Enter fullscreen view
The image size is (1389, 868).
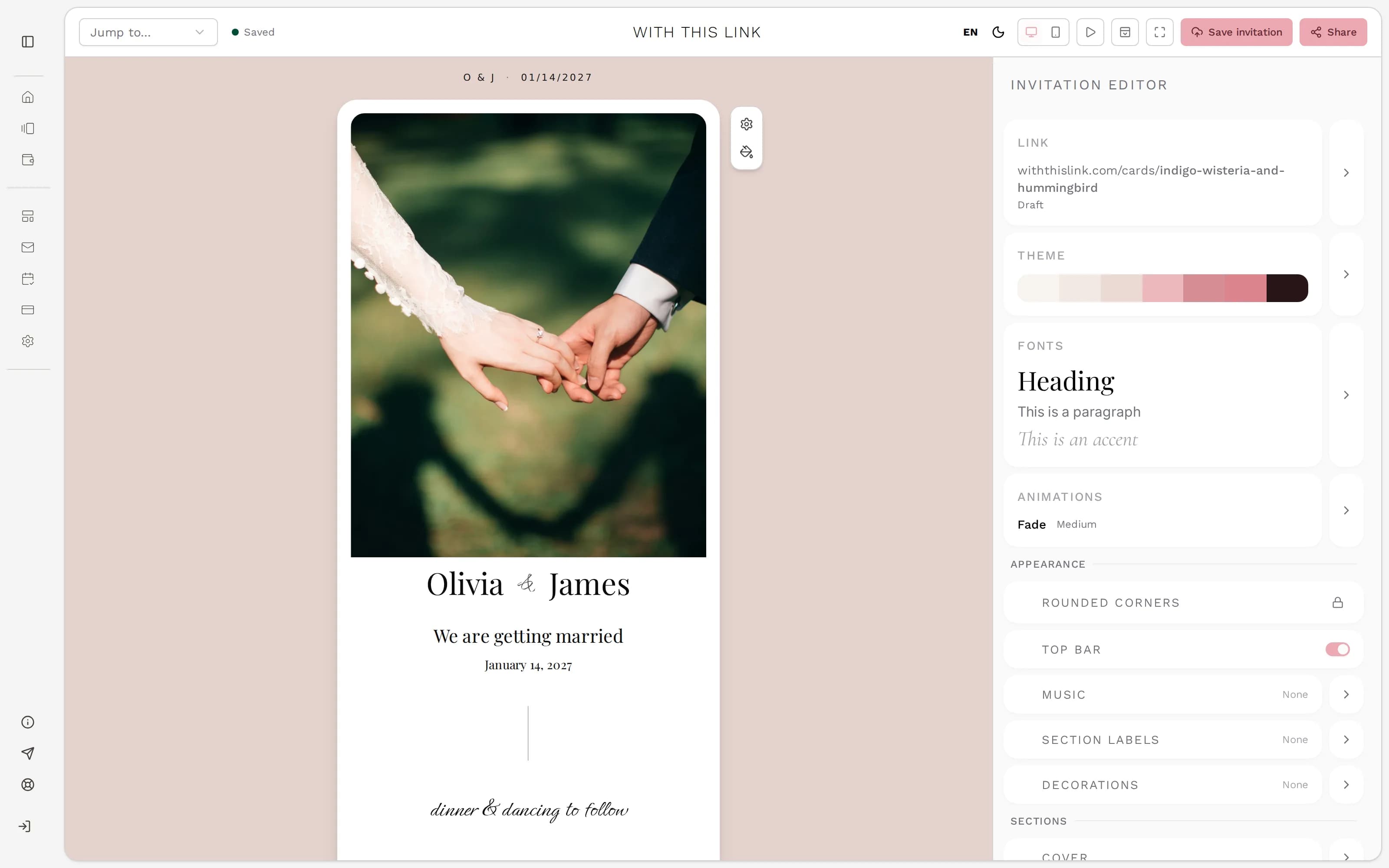tap(1159, 32)
